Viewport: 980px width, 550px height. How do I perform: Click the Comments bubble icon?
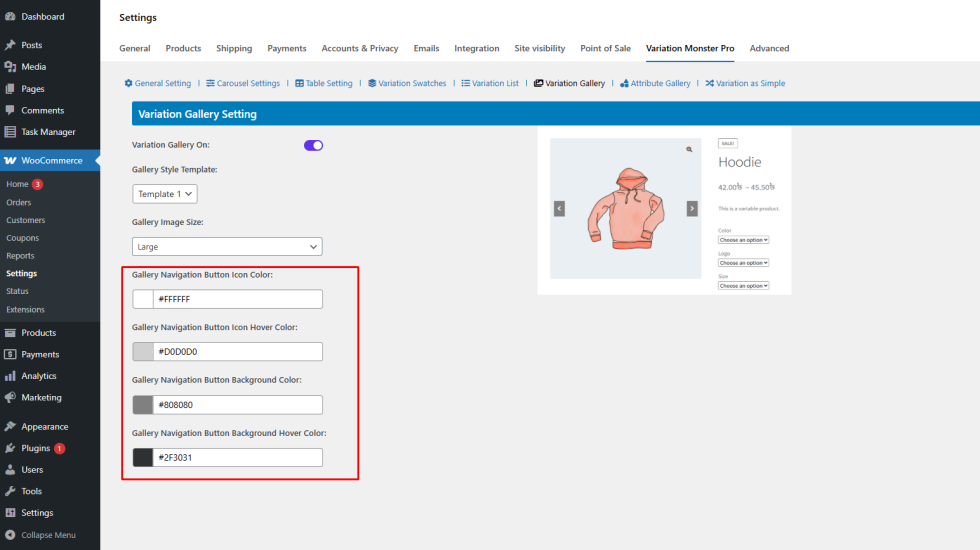coord(10,110)
